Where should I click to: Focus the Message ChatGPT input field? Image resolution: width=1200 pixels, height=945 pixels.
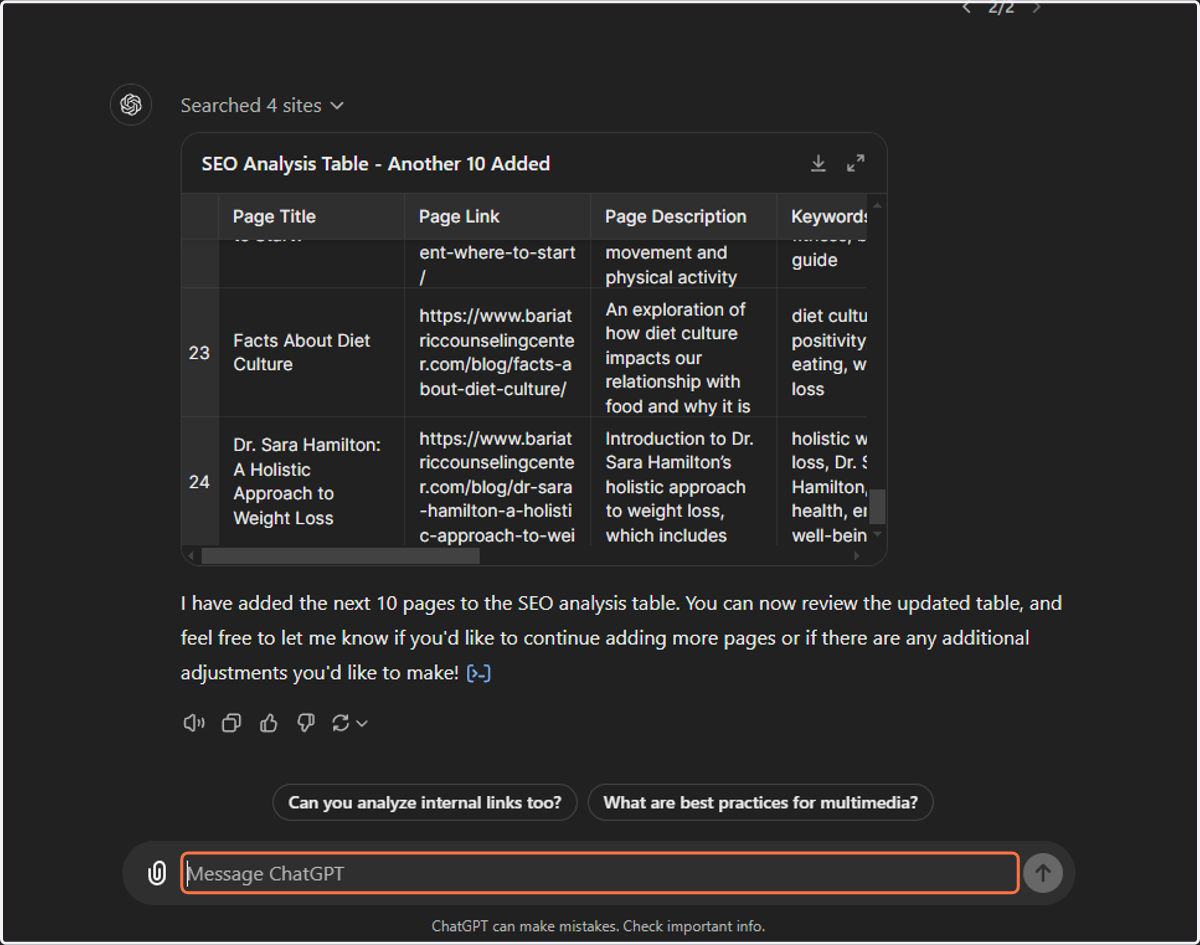coord(600,873)
